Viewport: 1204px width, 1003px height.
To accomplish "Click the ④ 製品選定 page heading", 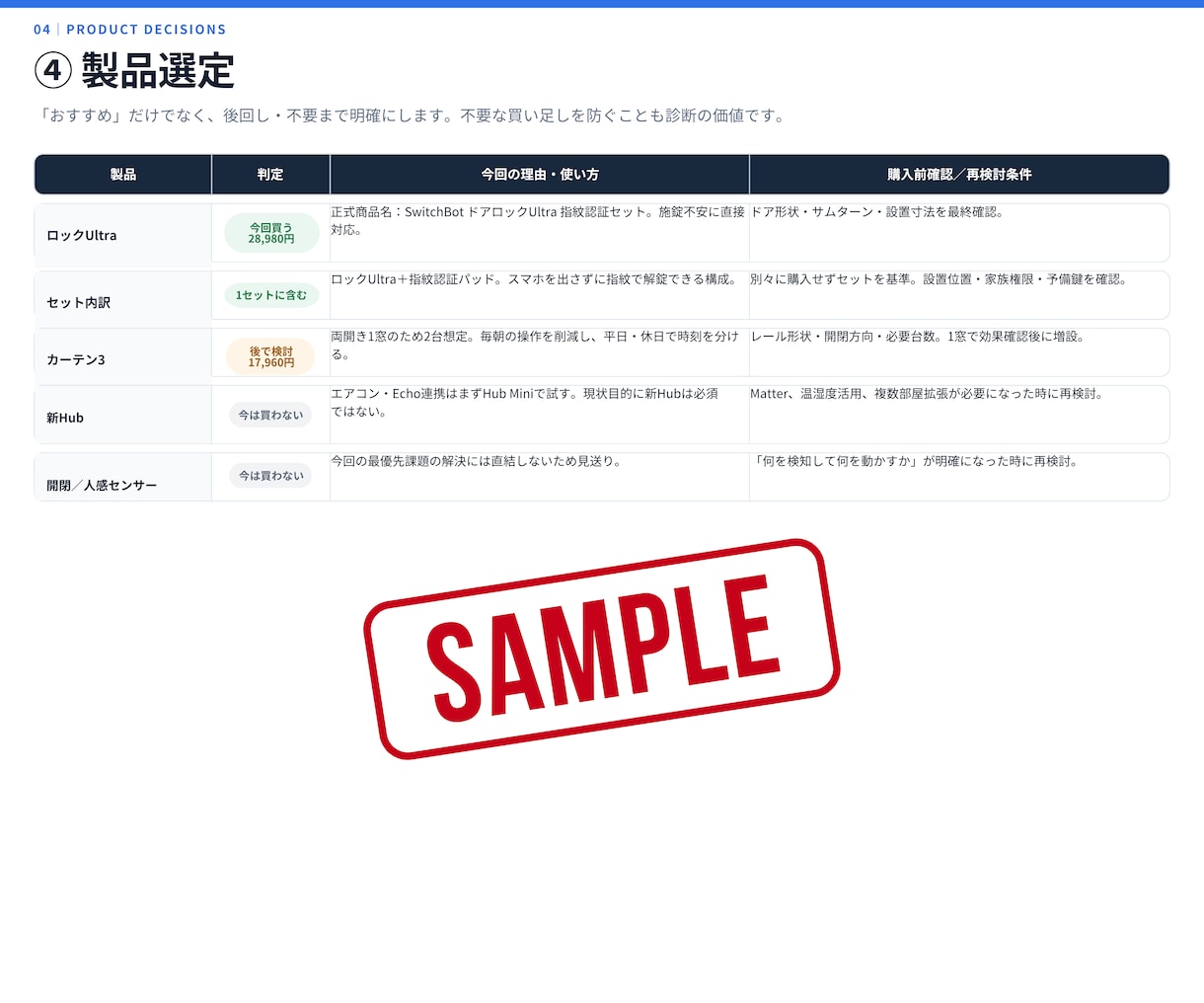I will 134,70.
